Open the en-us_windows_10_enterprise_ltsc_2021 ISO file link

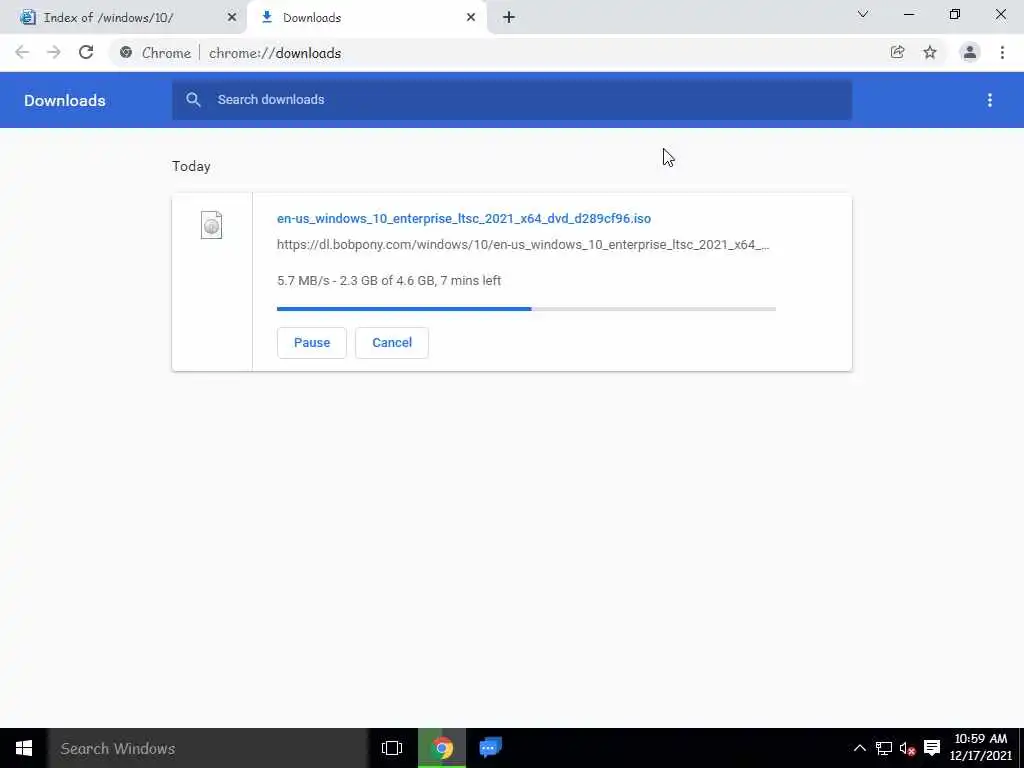coord(464,219)
